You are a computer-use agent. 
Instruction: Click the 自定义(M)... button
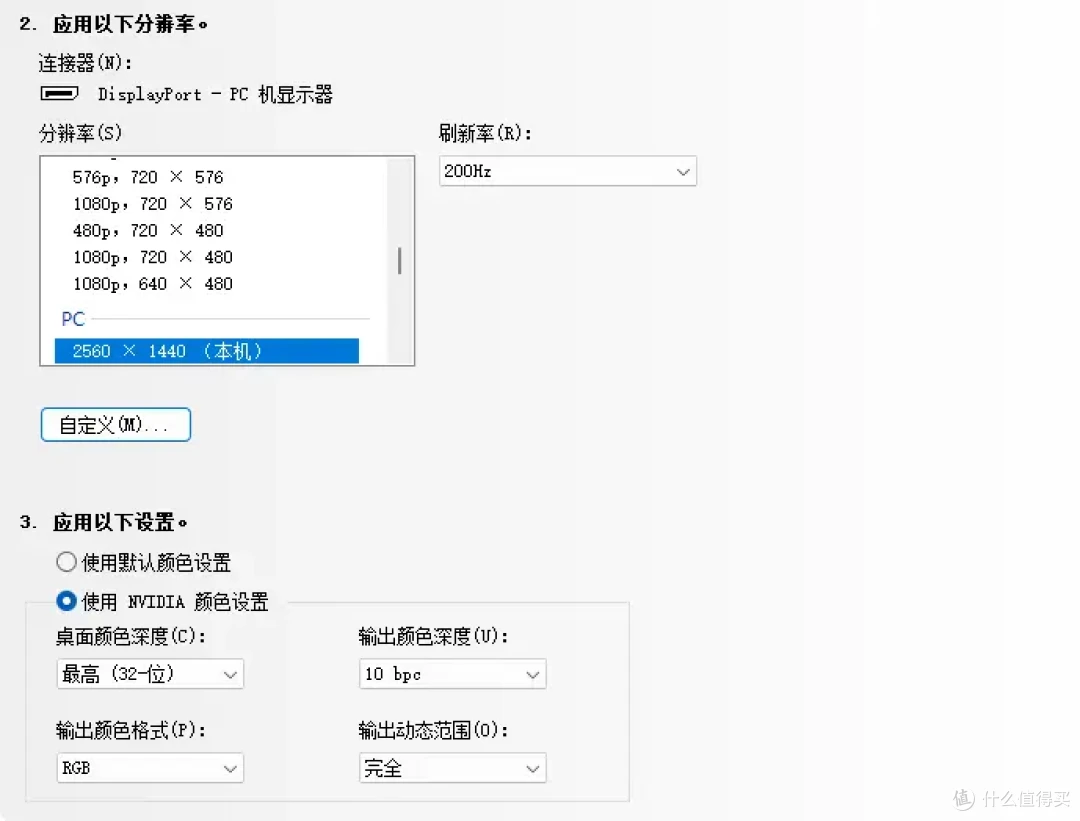[116, 424]
